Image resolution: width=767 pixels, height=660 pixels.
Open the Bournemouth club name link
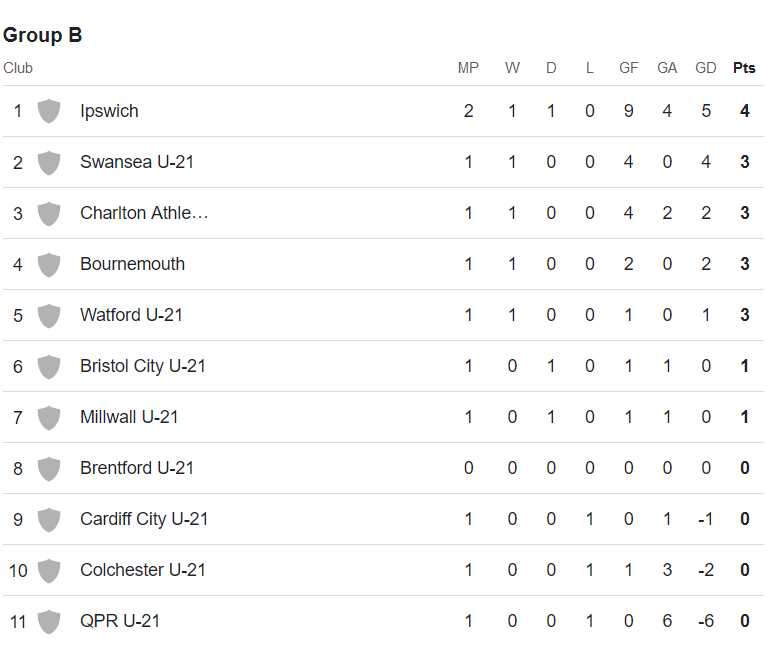(x=132, y=264)
